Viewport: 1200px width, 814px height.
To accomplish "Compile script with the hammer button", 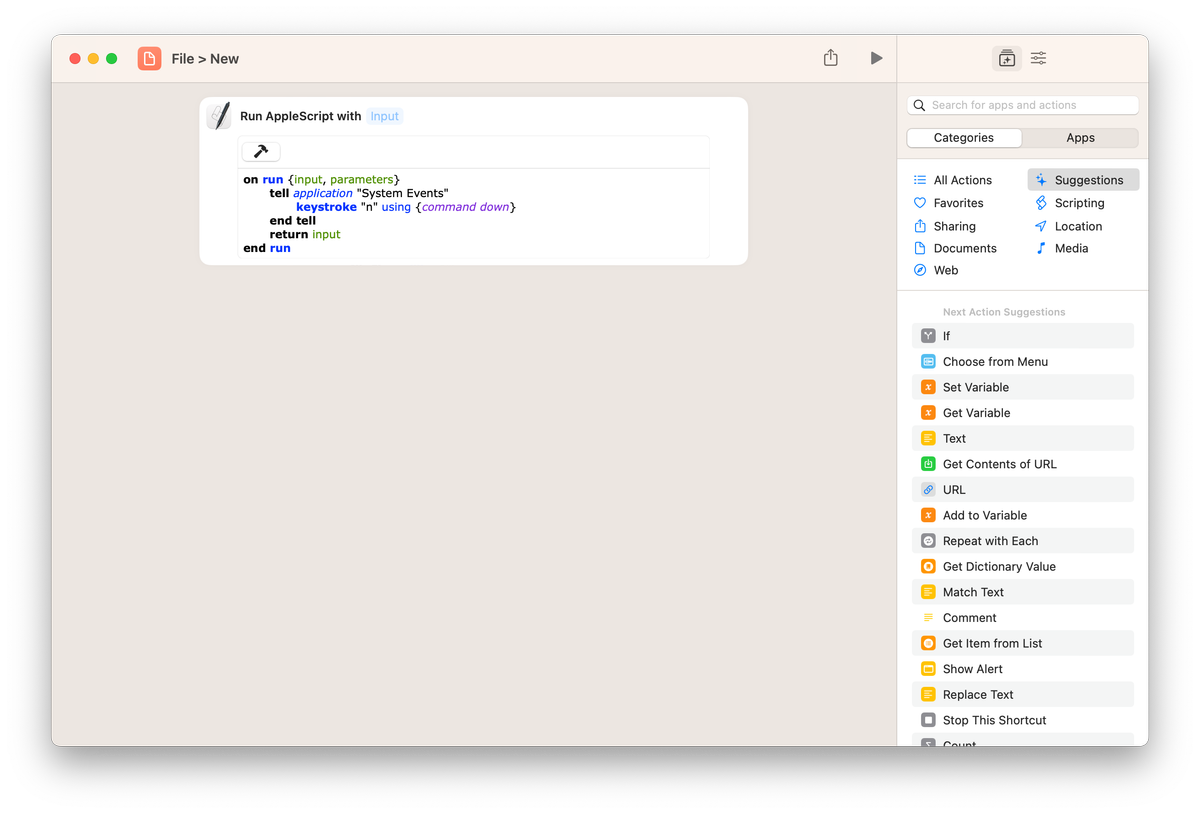I will (261, 151).
